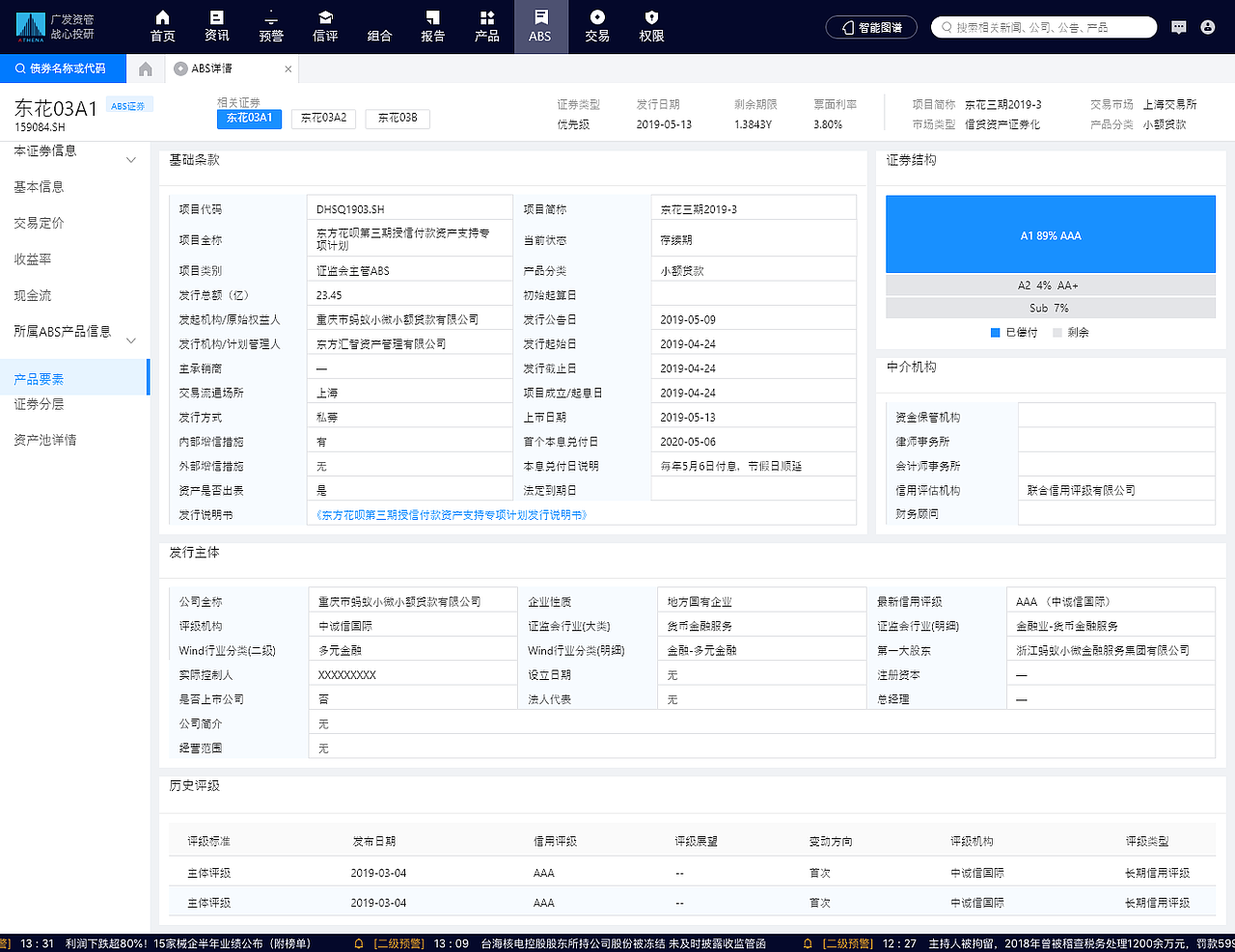Click the 评级标准 column header
This screenshot has width=1235, height=952.
coord(209,842)
